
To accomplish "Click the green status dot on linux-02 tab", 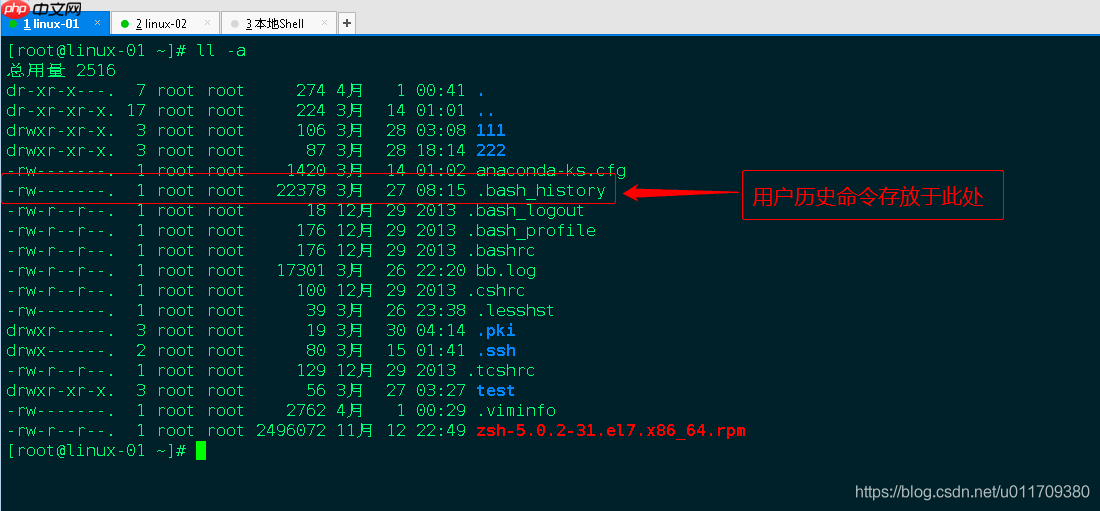I will tap(125, 24).
